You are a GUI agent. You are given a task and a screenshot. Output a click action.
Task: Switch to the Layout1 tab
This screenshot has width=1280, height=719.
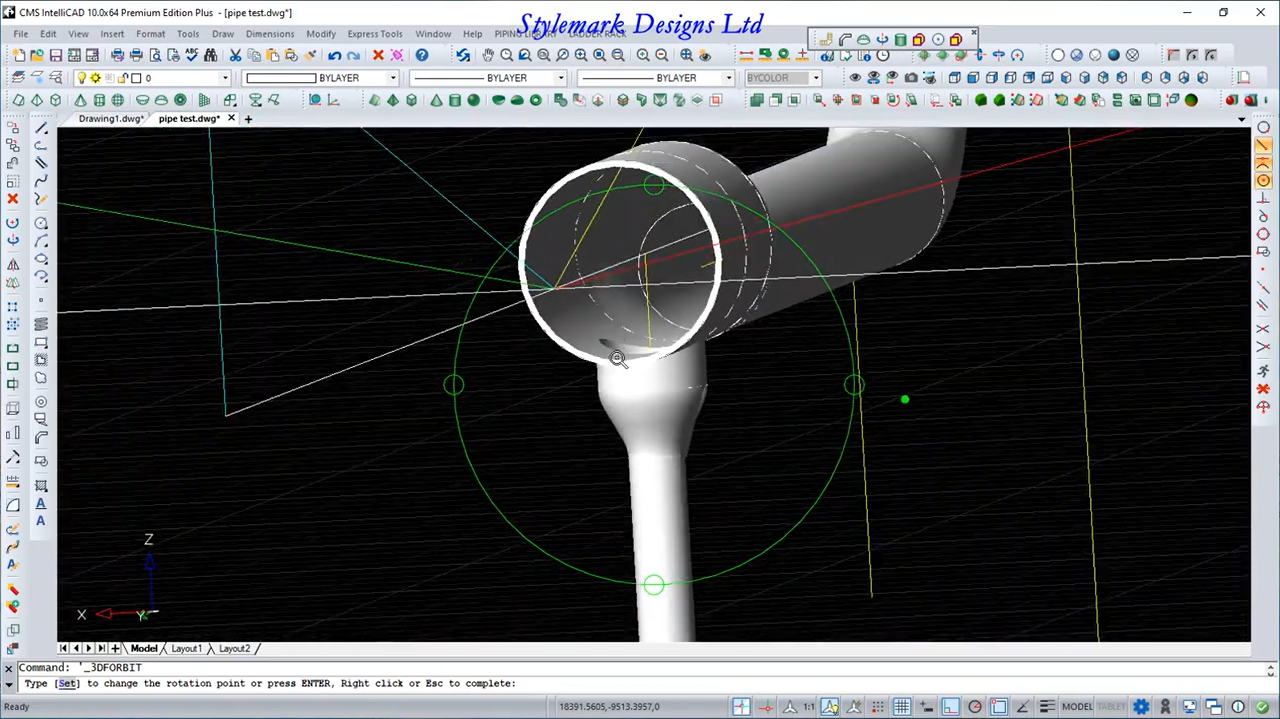coord(186,648)
